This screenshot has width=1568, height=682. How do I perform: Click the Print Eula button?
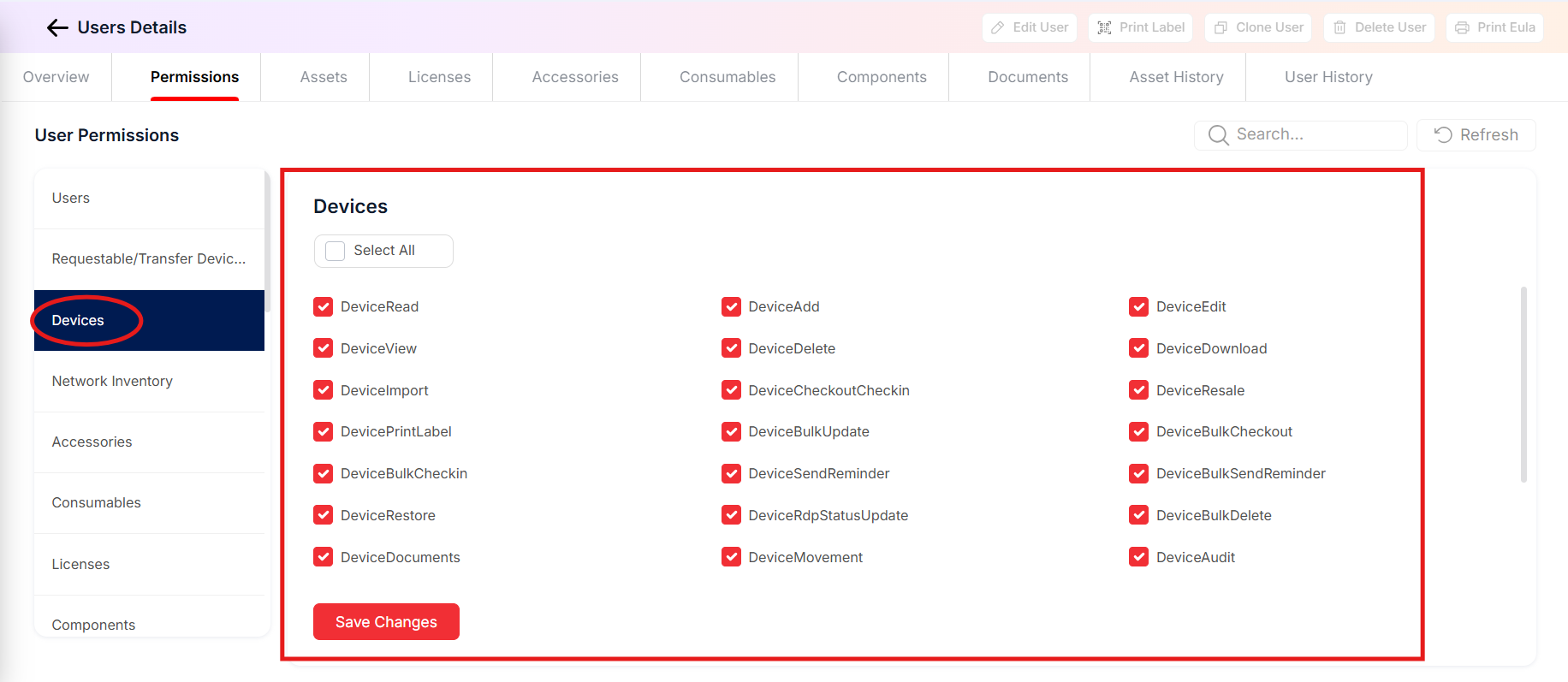click(x=1495, y=27)
